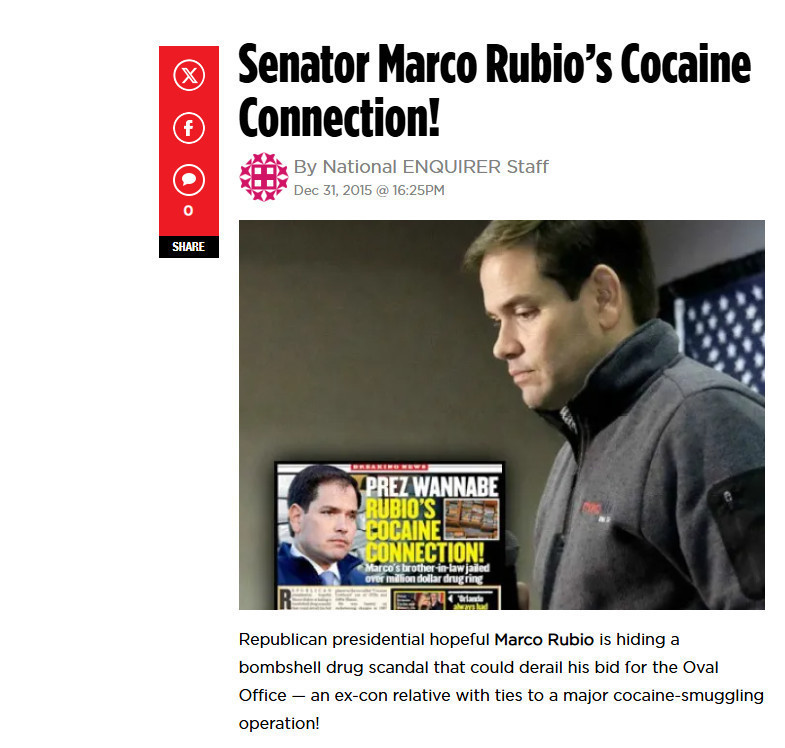
Task: Click the American flag in the photo background
Action: click(716, 324)
